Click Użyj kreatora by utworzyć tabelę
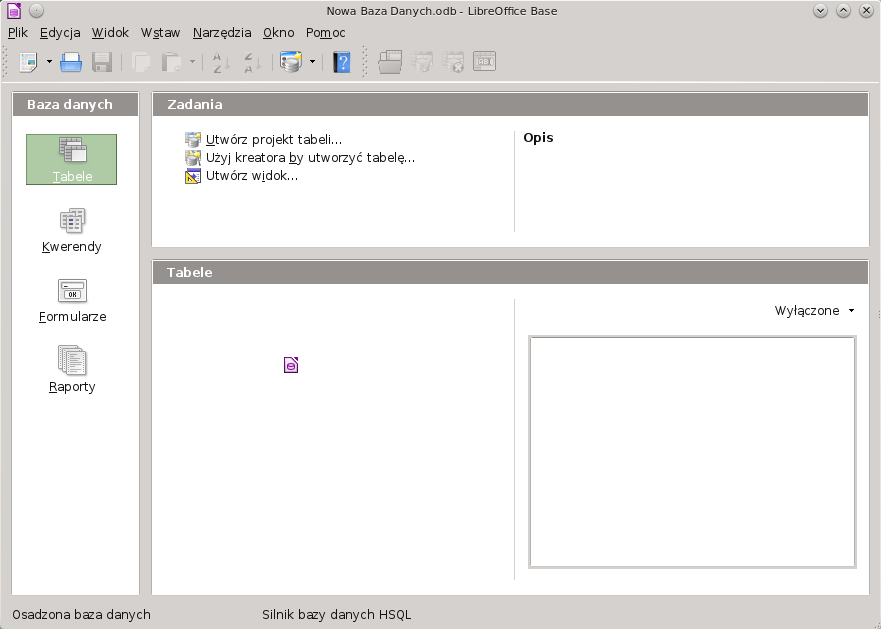Image resolution: width=881 pixels, height=629 pixels. tap(309, 158)
